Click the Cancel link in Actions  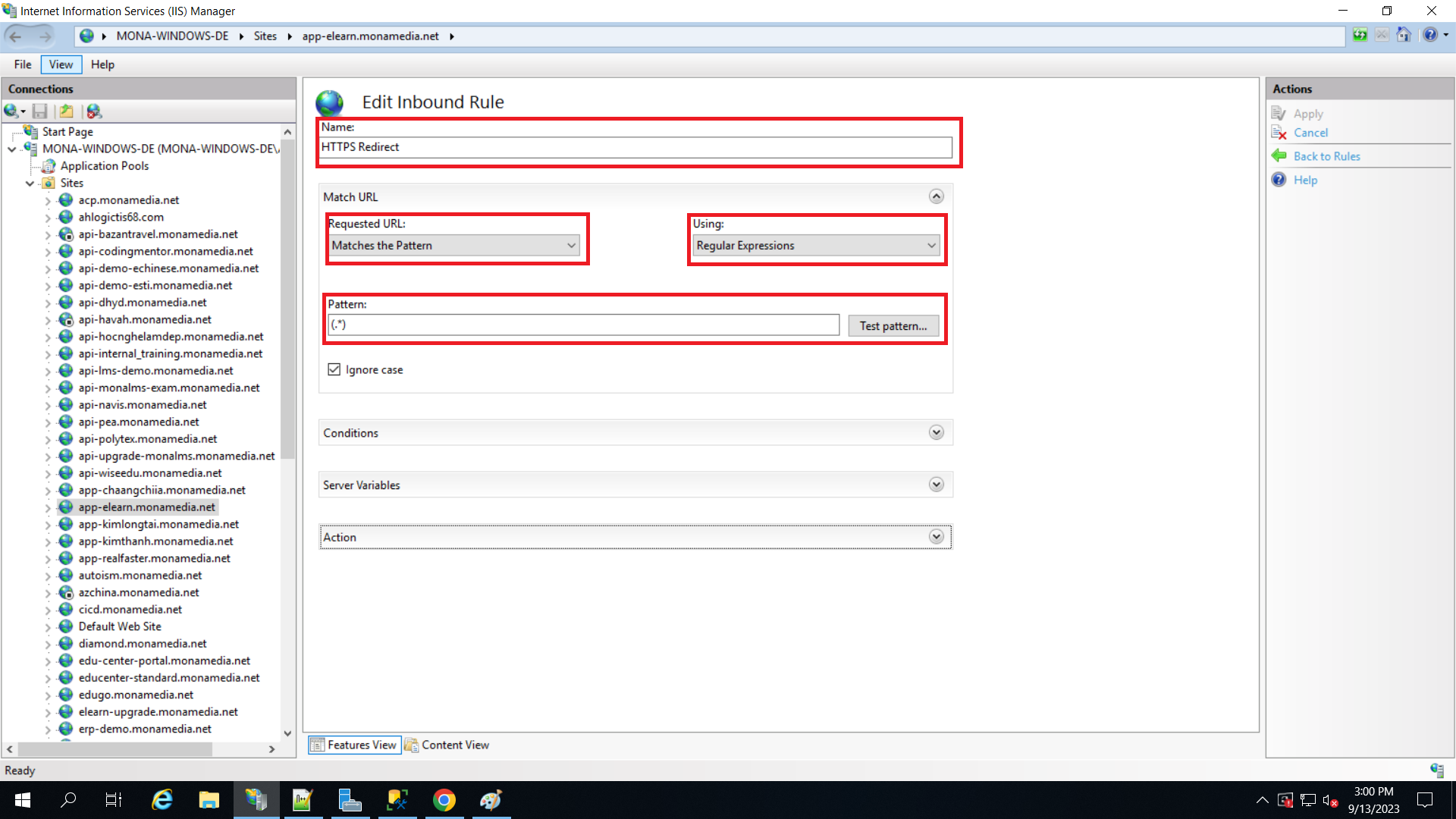1310,133
